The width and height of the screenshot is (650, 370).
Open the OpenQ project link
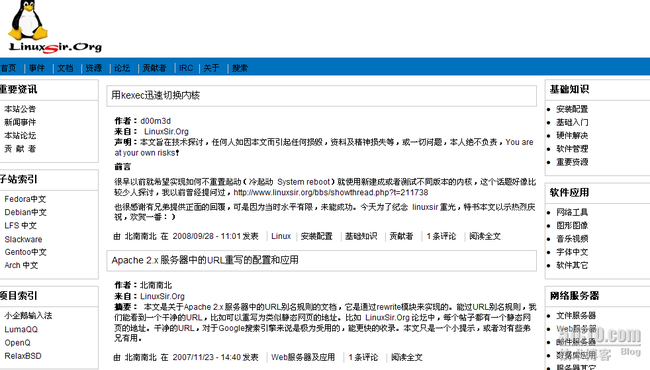tap(17, 343)
